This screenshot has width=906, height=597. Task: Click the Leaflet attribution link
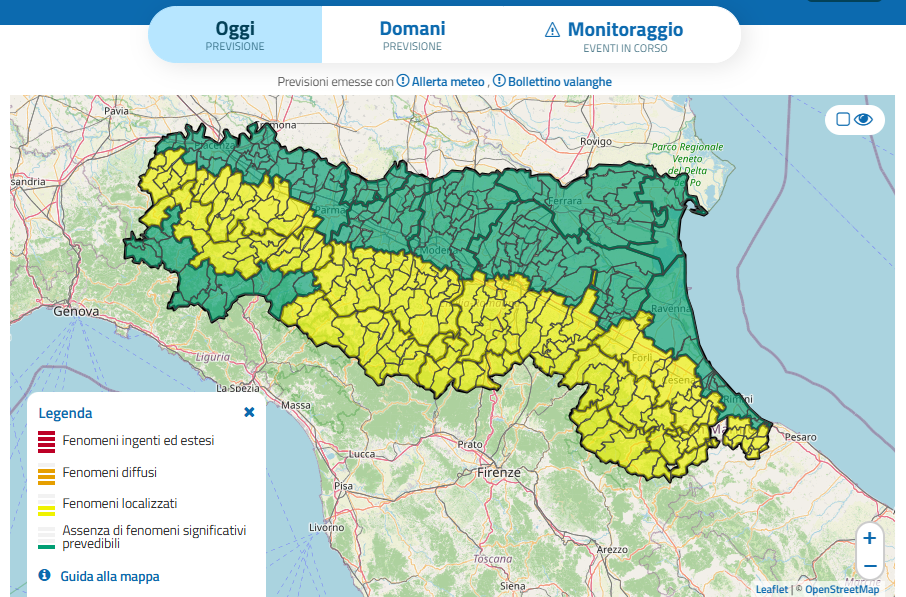tap(771, 589)
